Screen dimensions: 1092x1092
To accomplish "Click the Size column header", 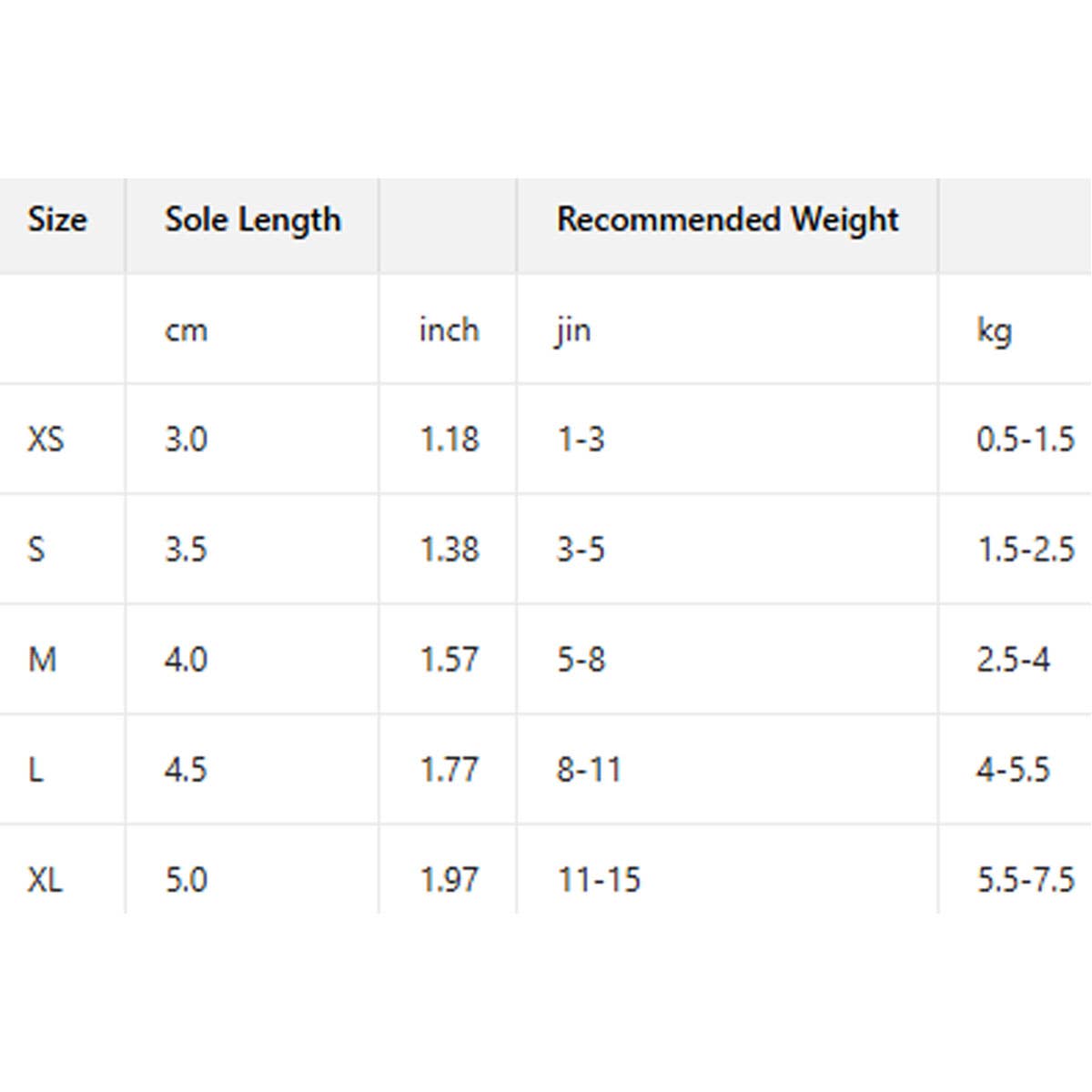I will [x=57, y=220].
